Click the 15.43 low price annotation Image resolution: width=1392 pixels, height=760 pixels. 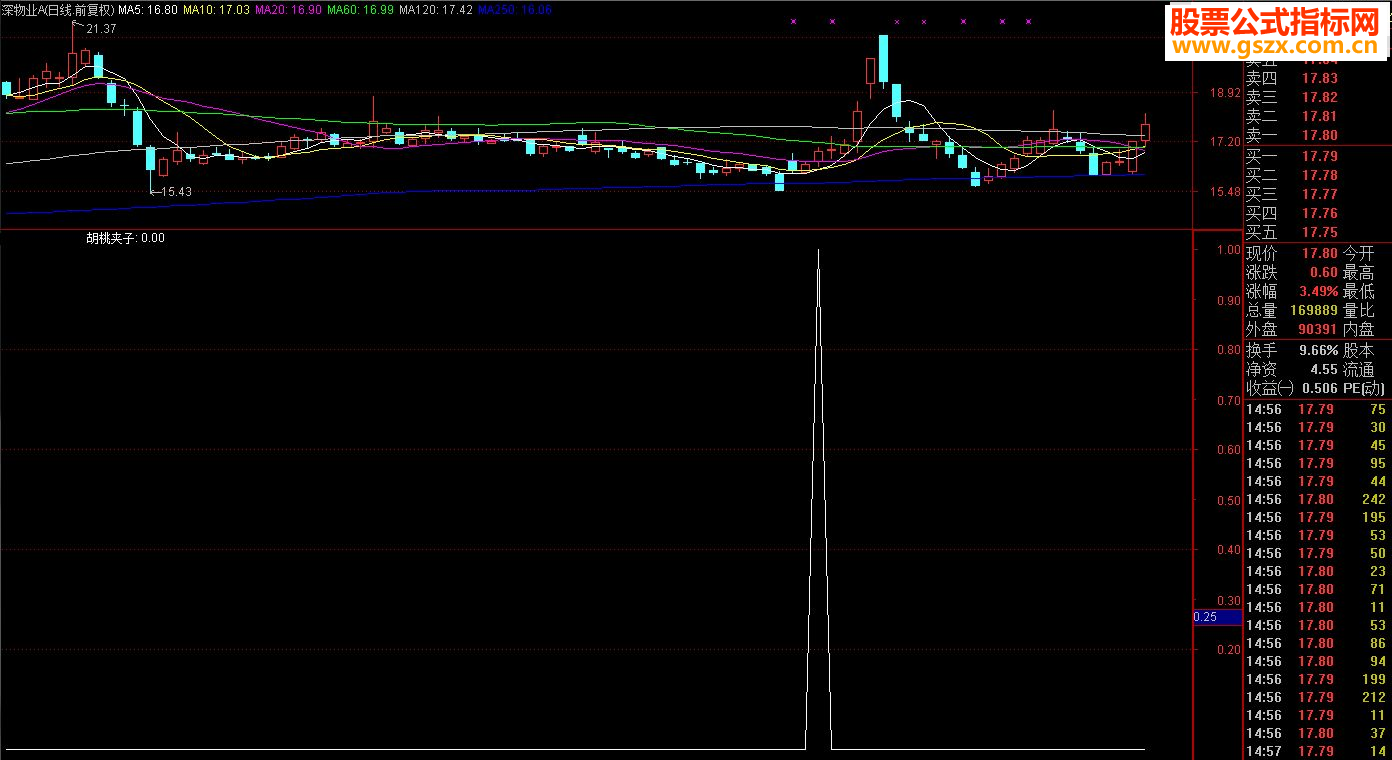coord(175,191)
